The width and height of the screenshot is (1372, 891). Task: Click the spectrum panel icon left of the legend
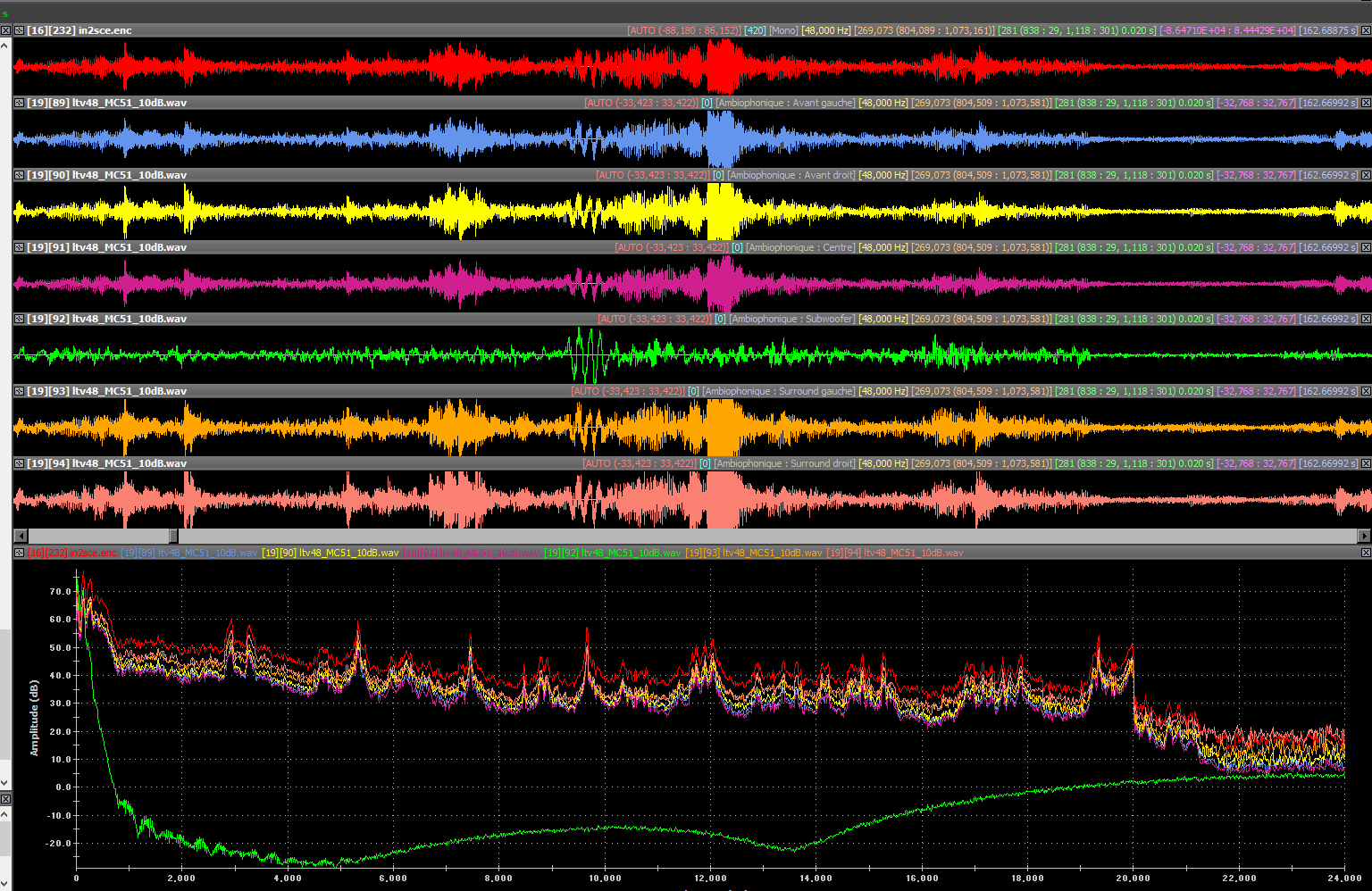[19, 553]
